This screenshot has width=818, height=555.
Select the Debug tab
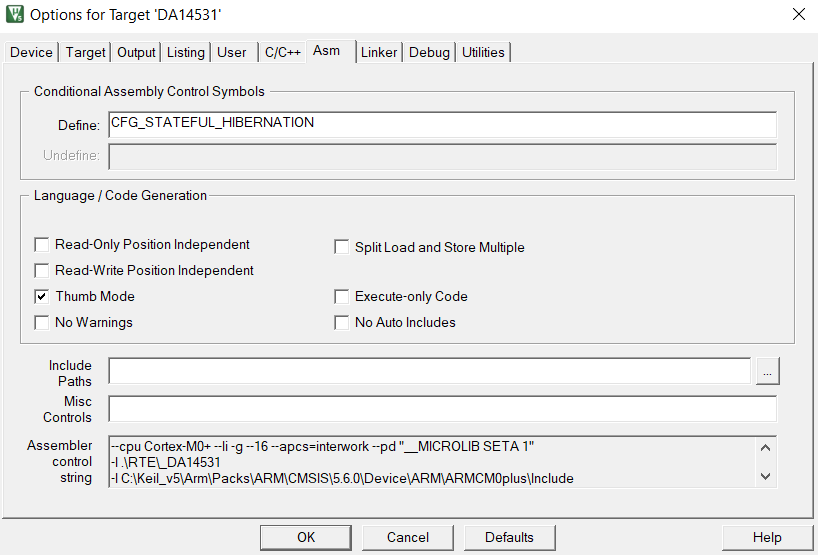pyautogui.click(x=429, y=52)
